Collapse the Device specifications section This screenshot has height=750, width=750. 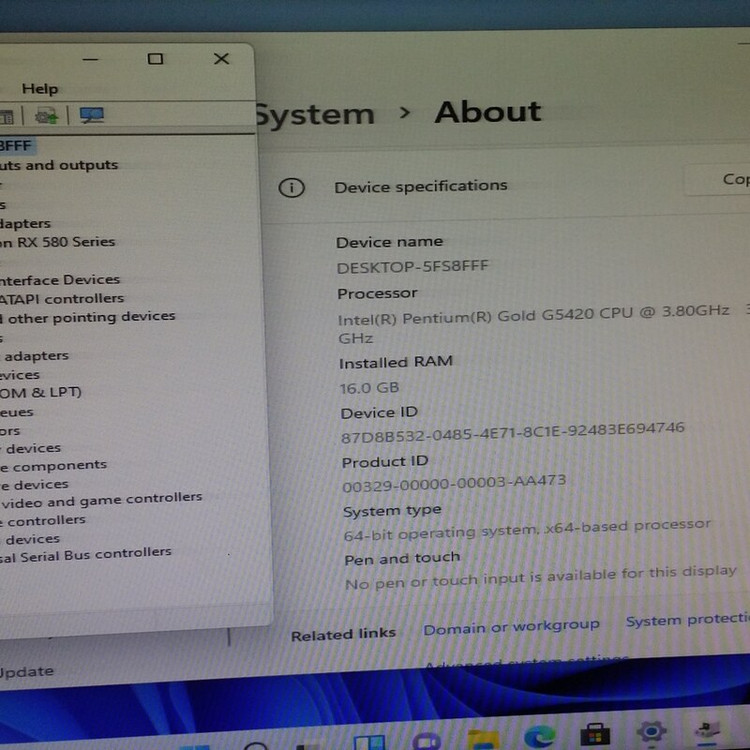click(500, 185)
